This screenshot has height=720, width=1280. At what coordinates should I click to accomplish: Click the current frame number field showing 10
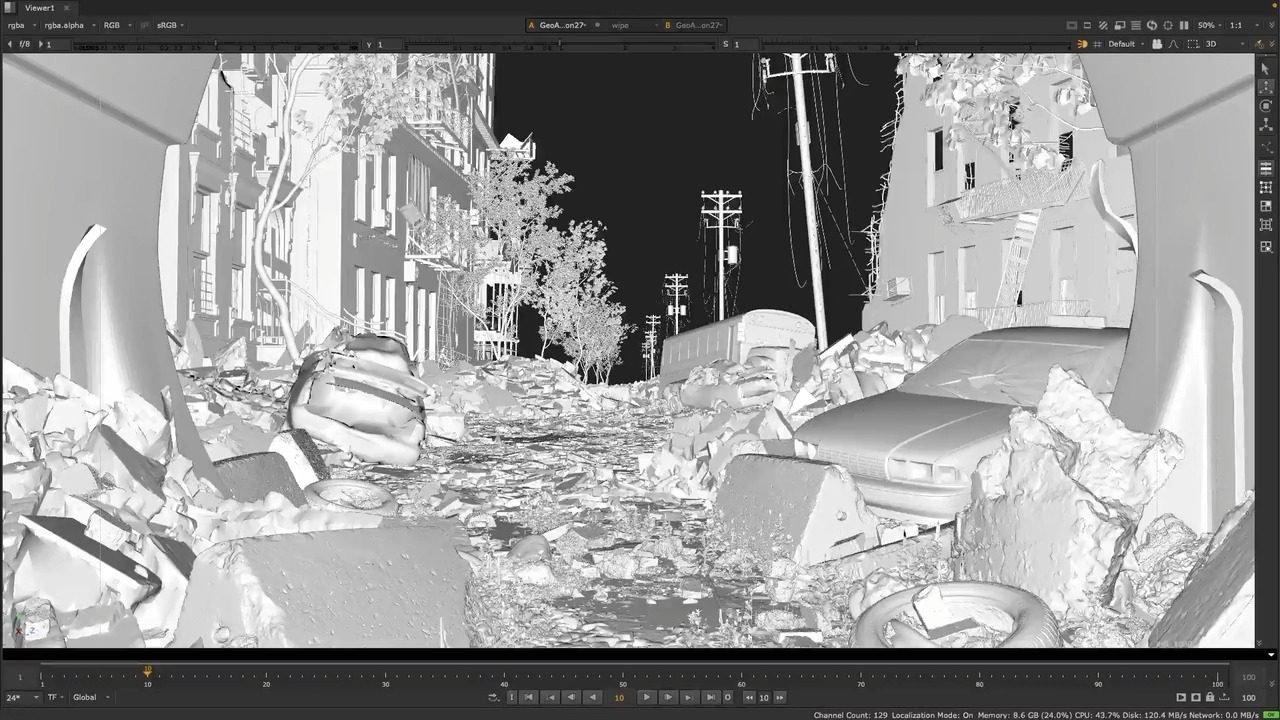(618, 697)
